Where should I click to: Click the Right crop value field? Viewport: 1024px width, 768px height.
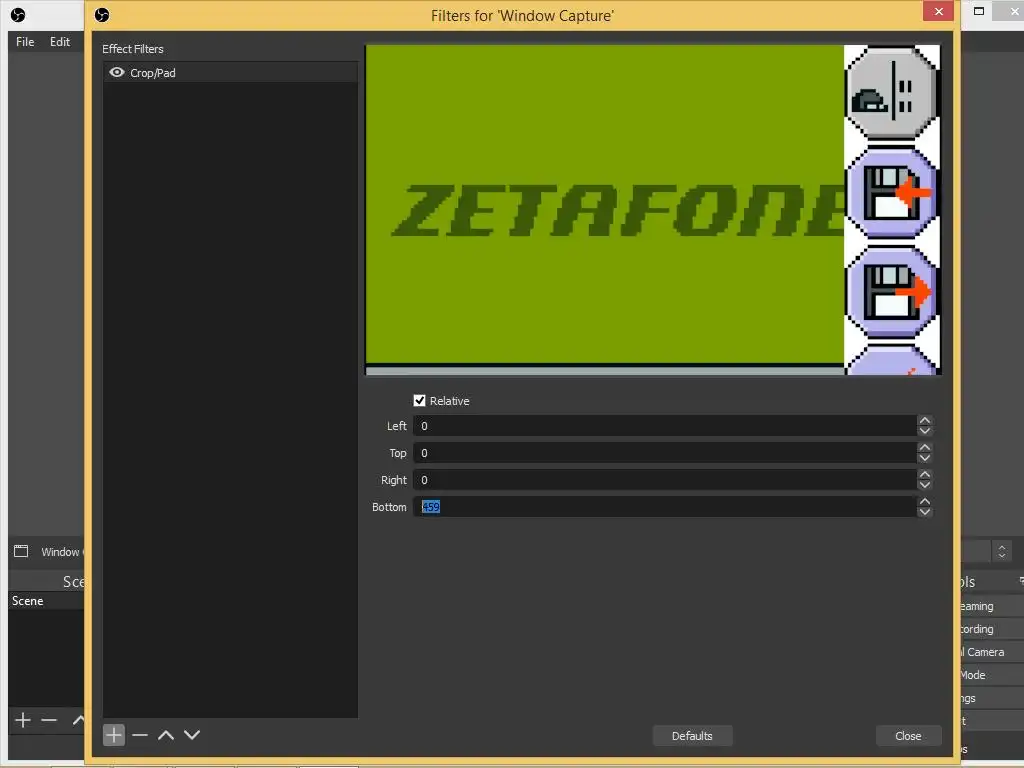(x=665, y=480)
